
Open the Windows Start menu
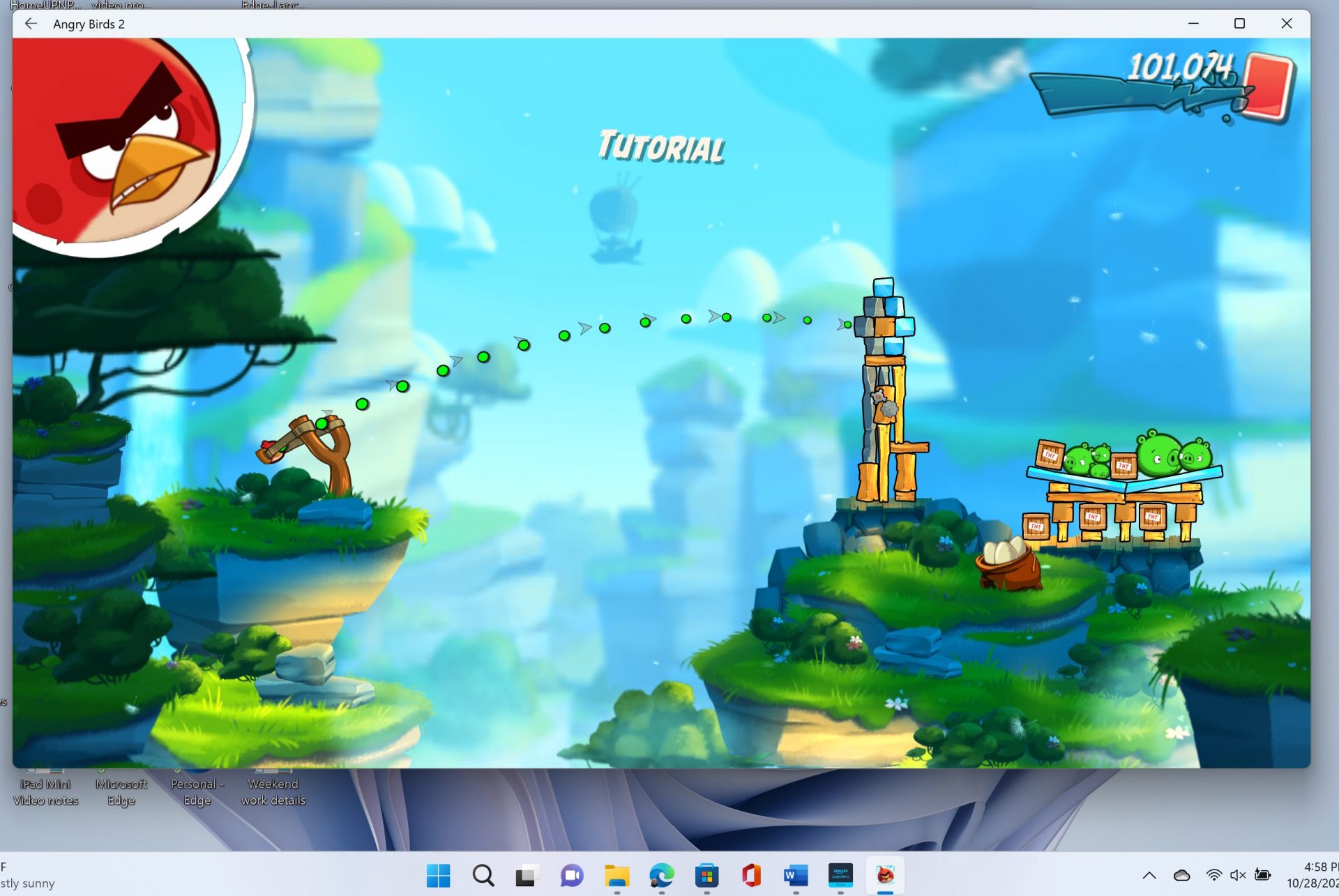[438, 875]
